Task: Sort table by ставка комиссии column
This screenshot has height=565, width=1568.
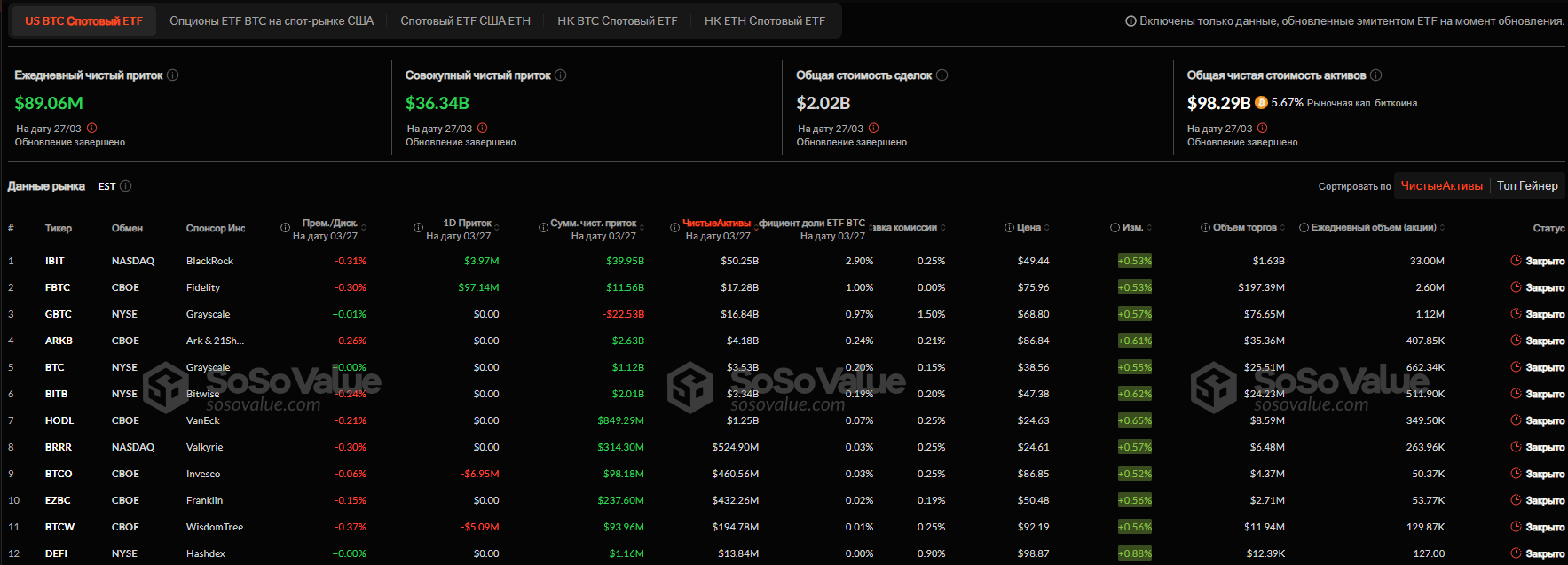Action: pos(942,228)
